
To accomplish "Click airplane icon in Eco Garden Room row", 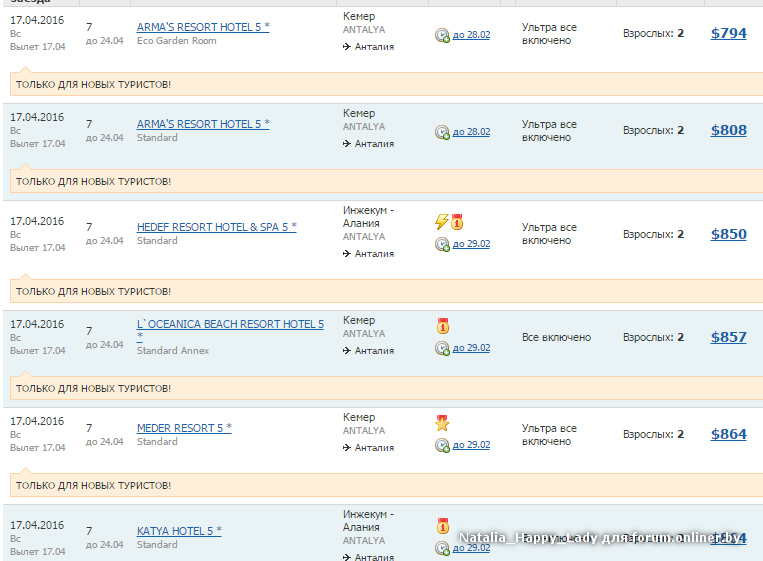I will [x=346, y=47].
